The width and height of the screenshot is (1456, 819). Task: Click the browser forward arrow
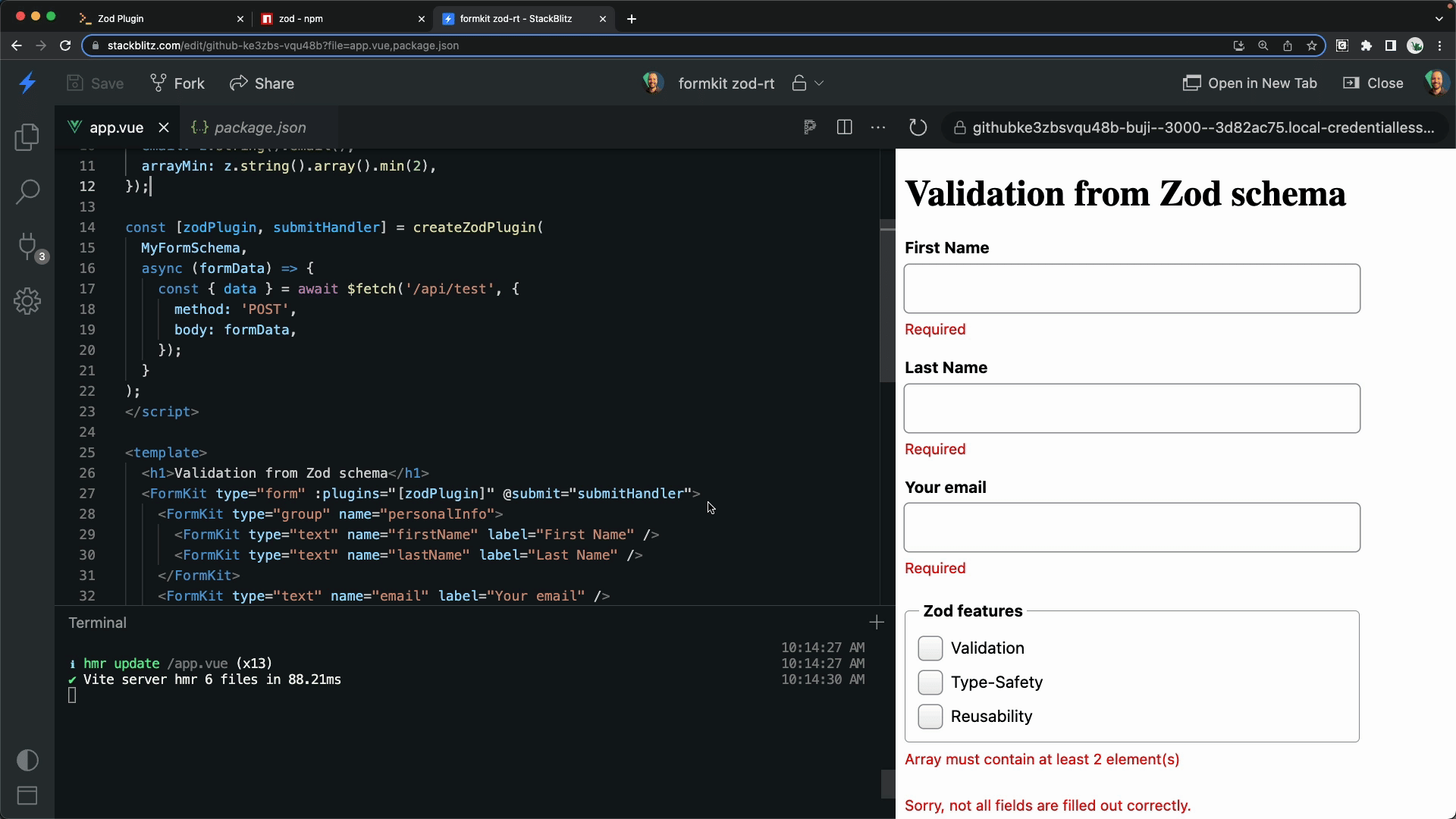pos(41,45)
